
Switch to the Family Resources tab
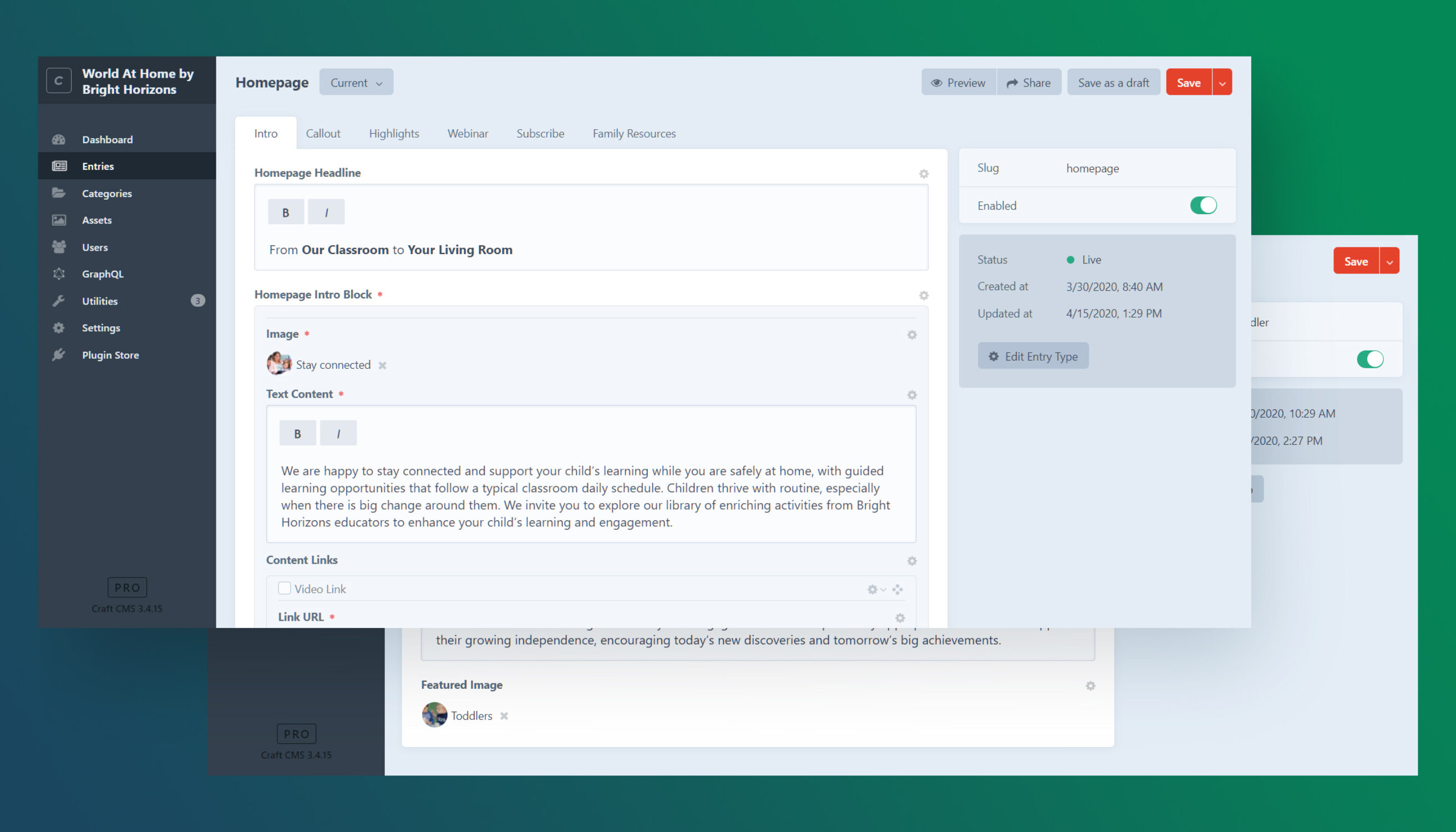click(x=634, y=133)
